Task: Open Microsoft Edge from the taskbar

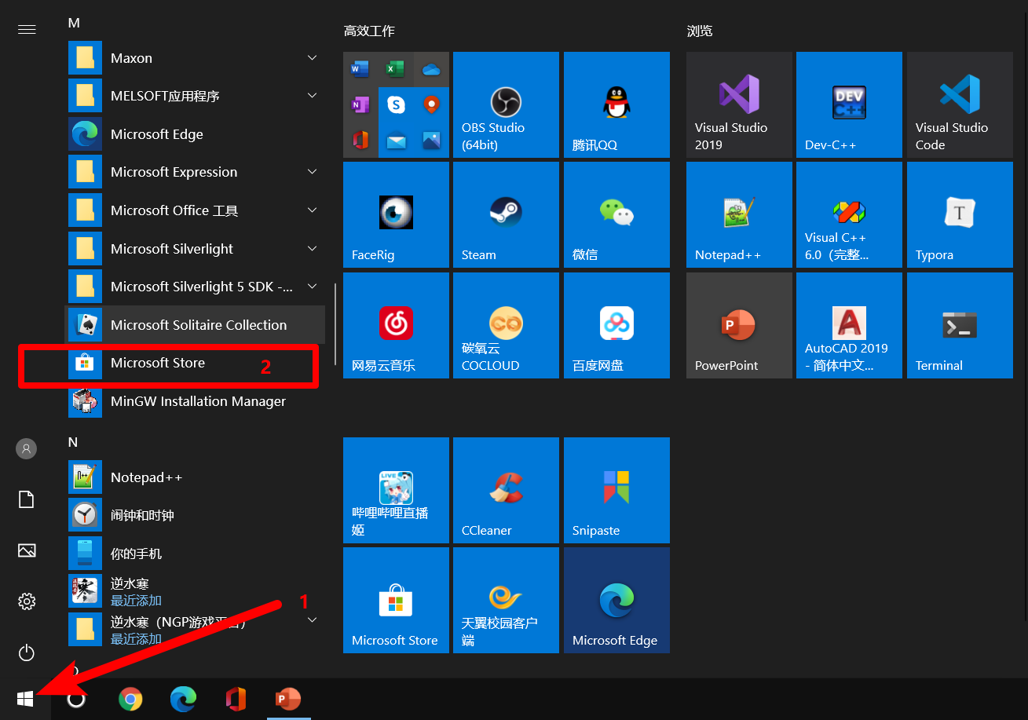Action: (183, 699)
